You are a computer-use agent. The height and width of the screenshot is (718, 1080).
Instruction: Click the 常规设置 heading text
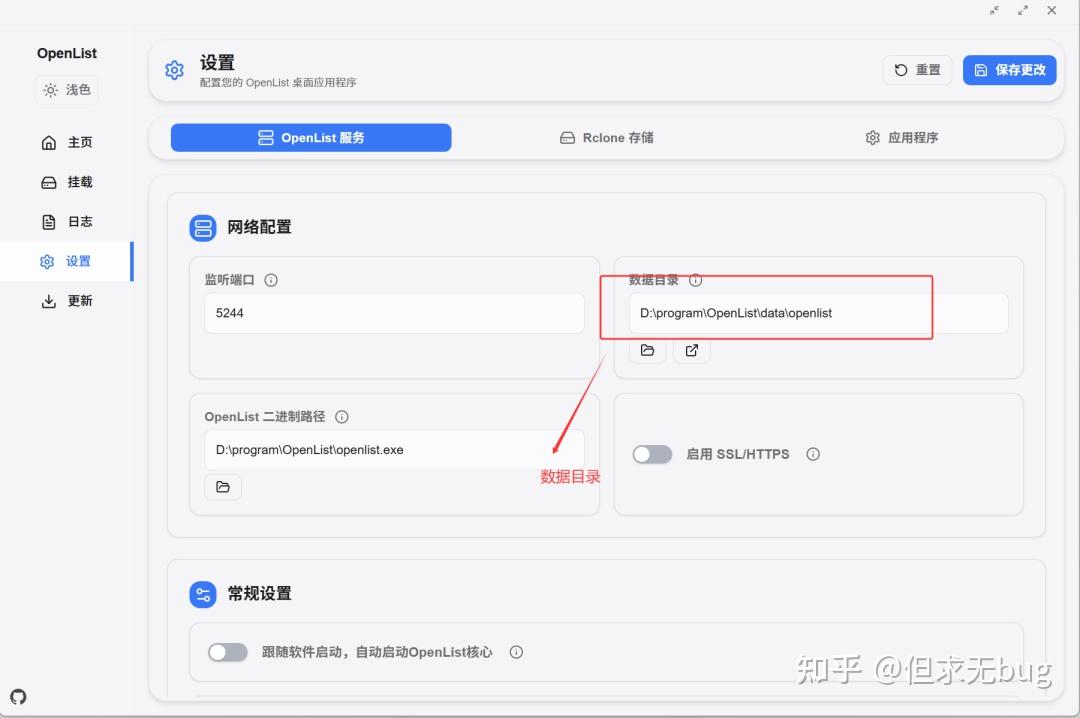260,594
